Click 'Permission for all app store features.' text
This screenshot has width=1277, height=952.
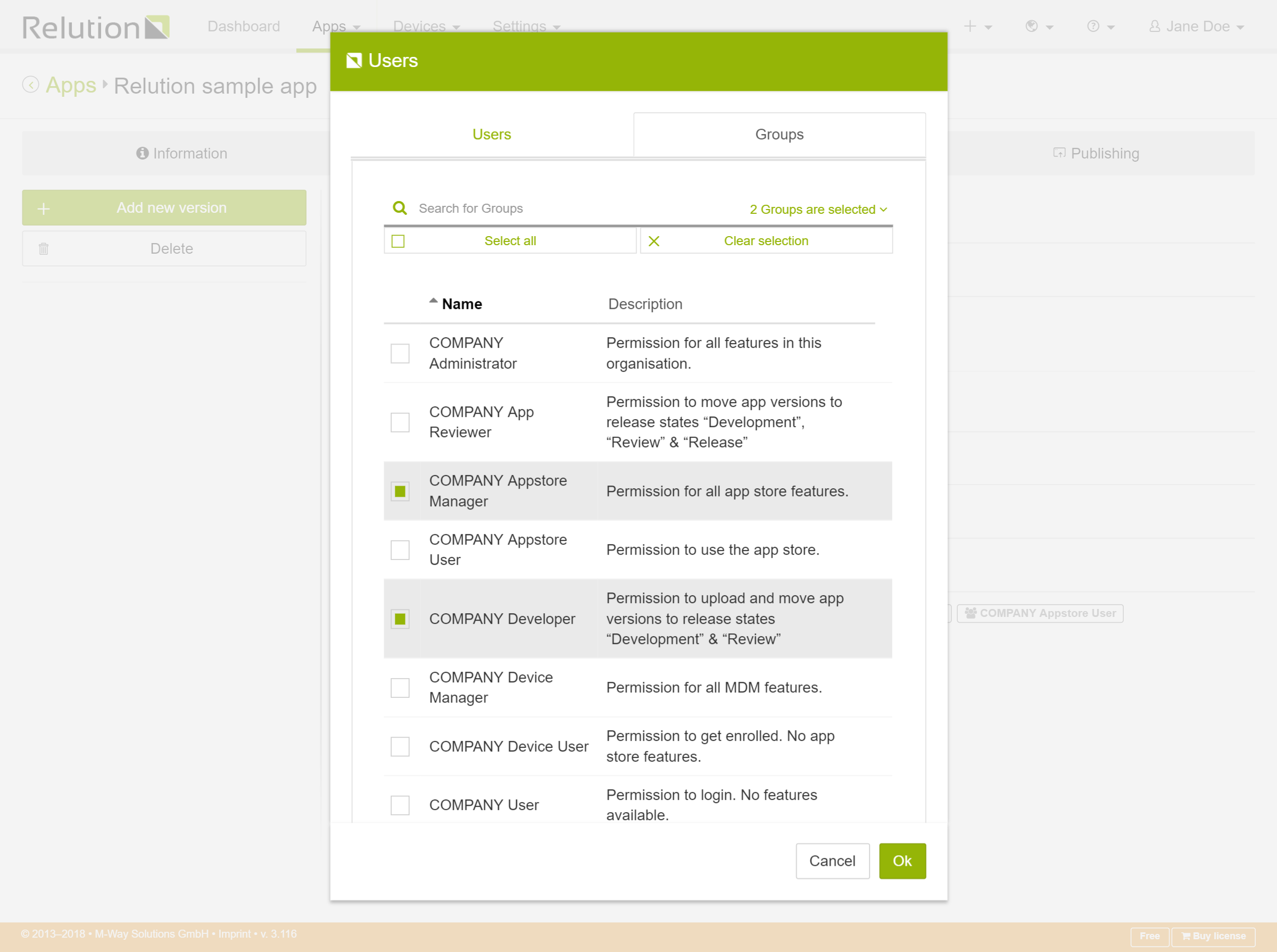(x=727, y=491)
